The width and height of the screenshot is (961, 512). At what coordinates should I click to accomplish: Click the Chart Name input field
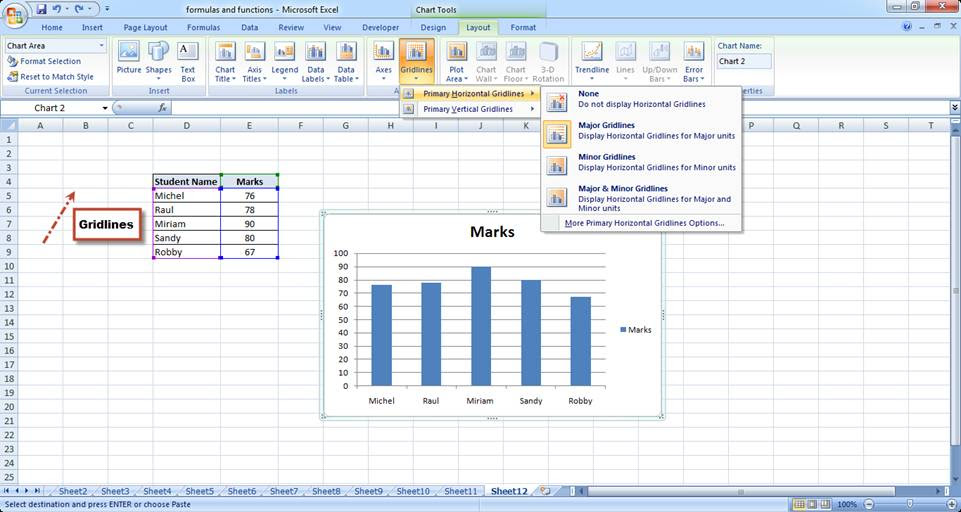click(x=744, y=61)
